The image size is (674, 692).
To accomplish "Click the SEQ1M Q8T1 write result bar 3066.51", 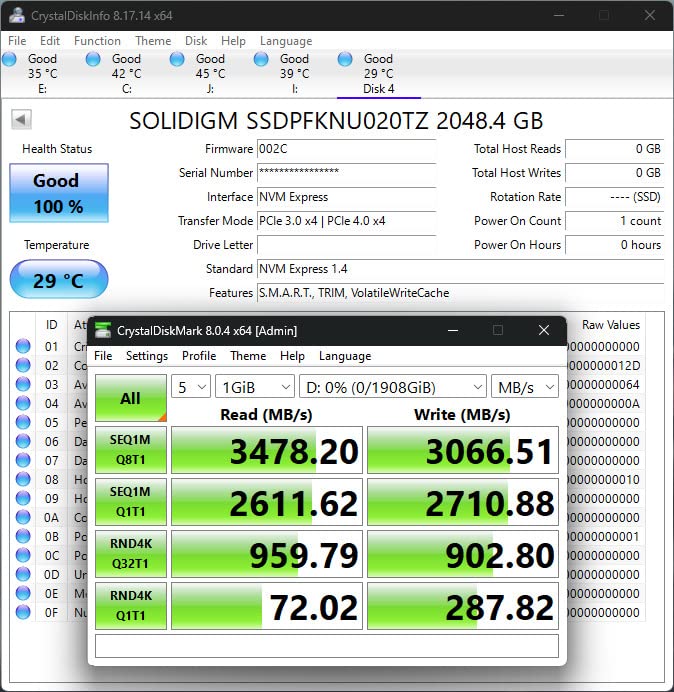I will tap(463, 450).
